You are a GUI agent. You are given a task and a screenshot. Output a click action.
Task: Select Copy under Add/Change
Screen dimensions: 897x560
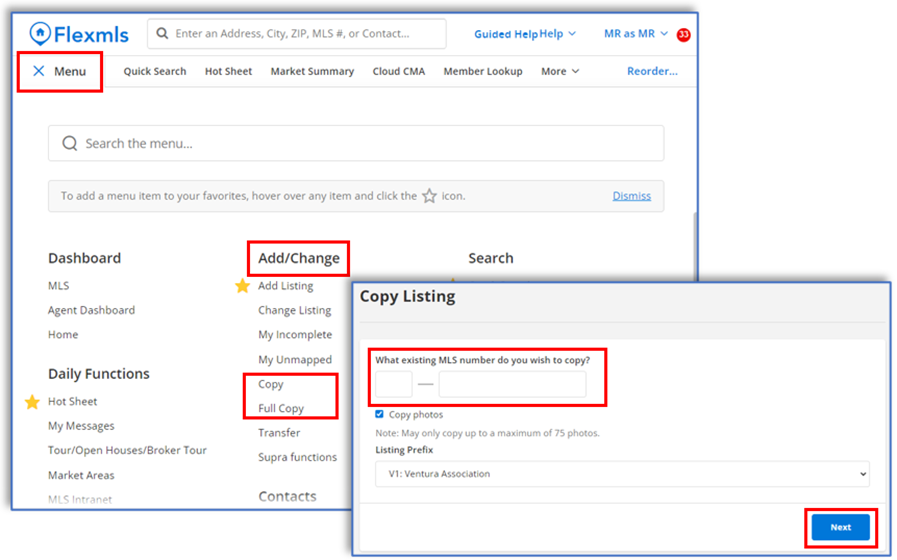pyautogui.click(x=271, y=384)
